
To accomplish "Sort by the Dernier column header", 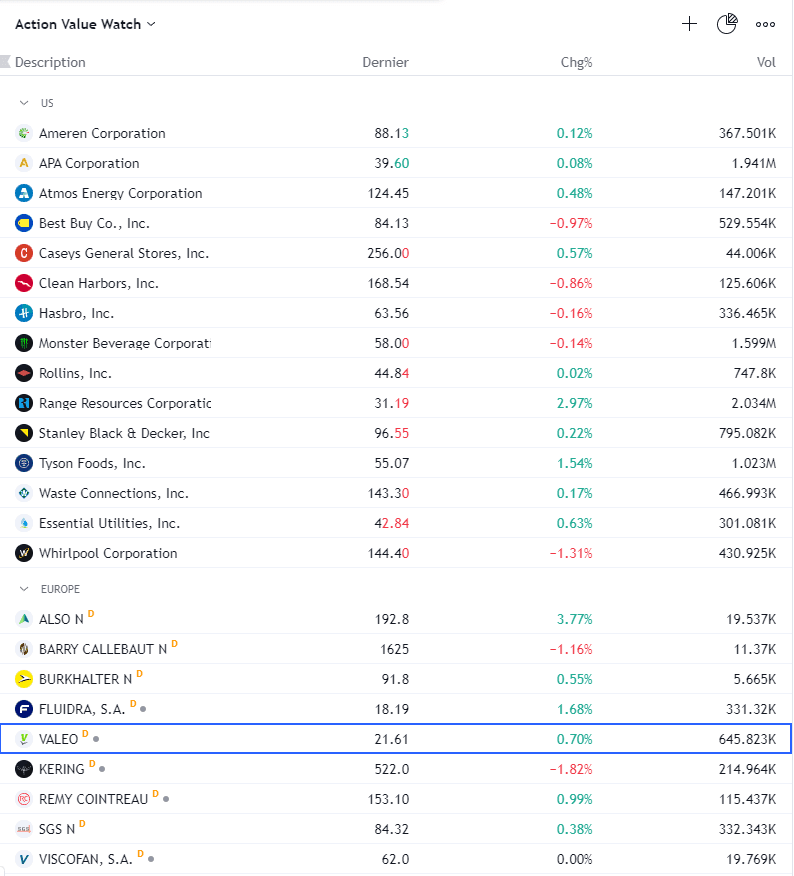I will [x=385, y=62].
